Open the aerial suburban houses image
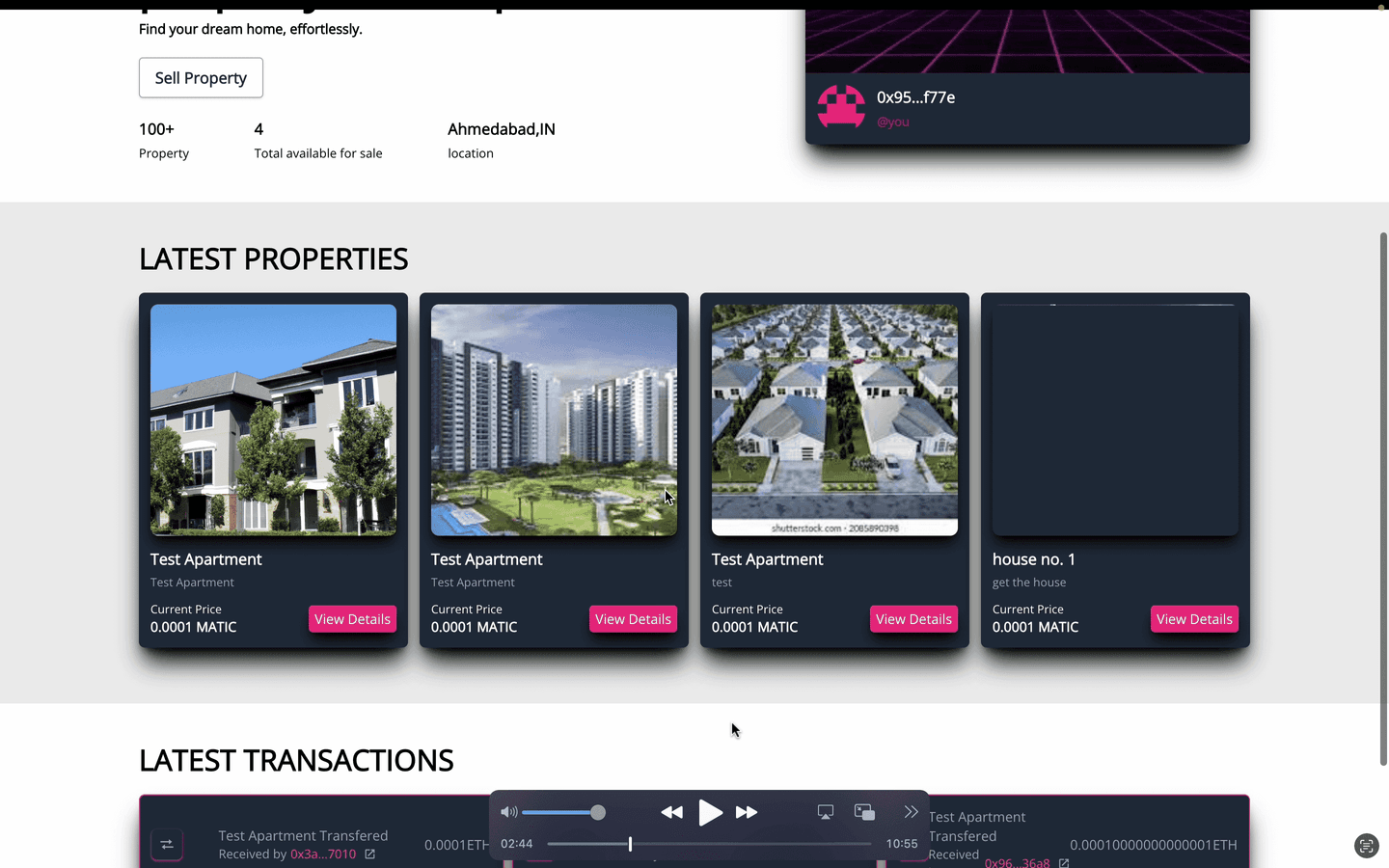This screenshot has height=868, width=1389. [x=834, y=420]
